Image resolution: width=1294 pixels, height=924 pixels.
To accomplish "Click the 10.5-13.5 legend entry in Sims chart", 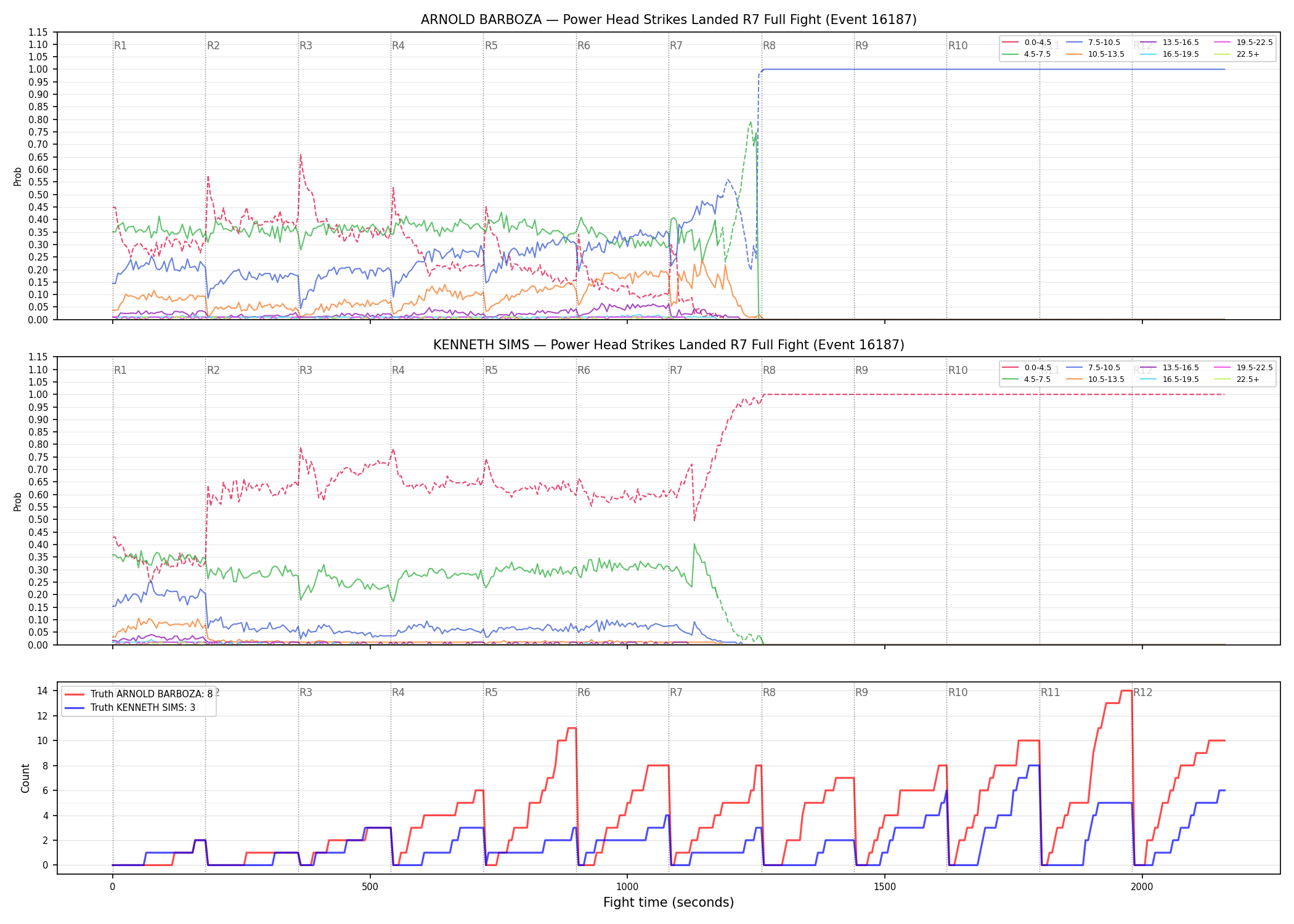I will pyautogui.click(x=1095, y=379).
